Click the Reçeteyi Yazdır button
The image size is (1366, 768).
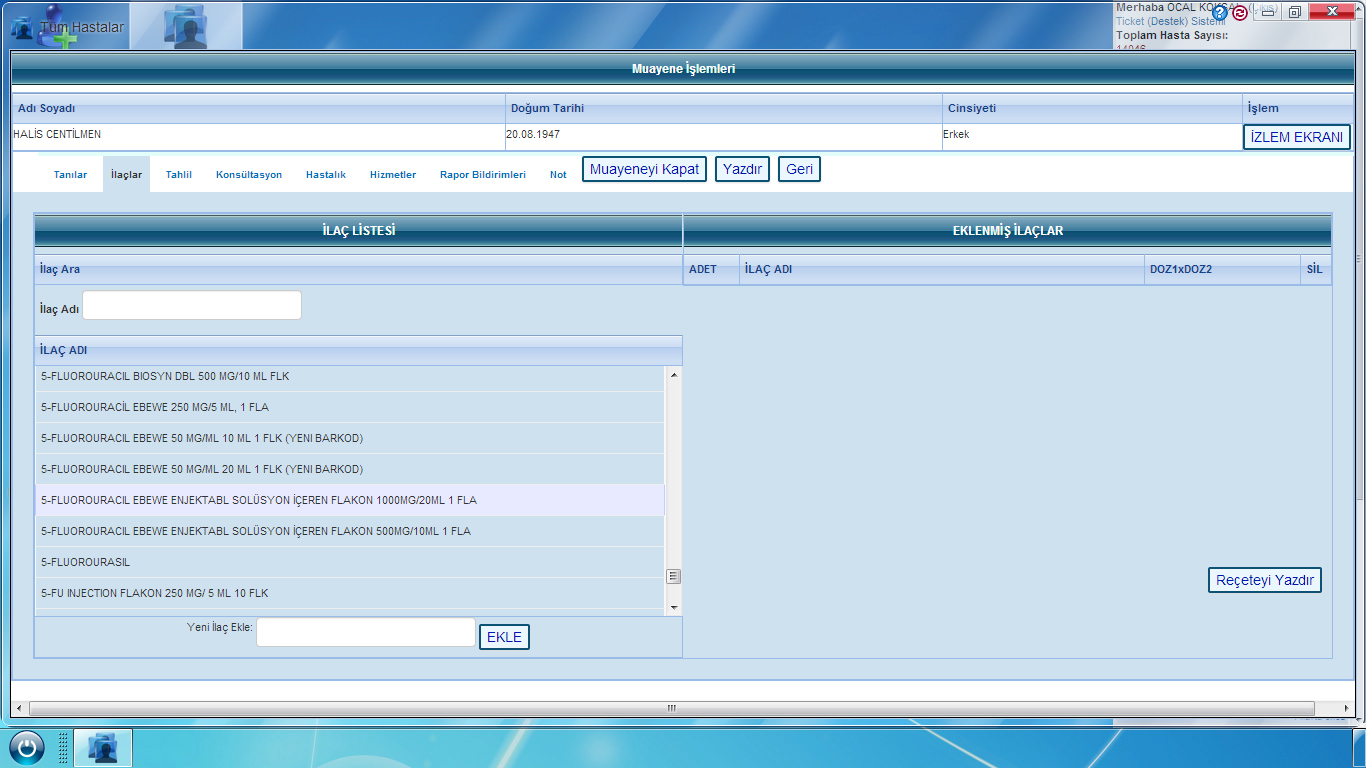click(x=1264, y=580)
